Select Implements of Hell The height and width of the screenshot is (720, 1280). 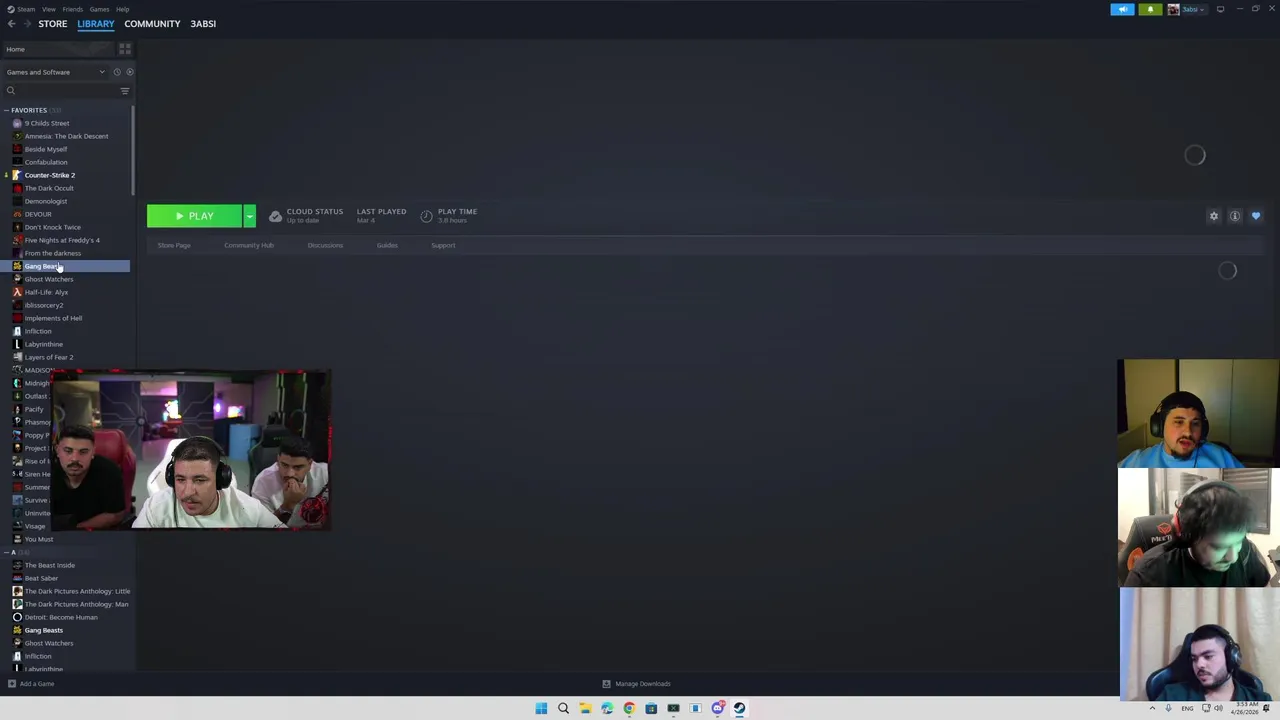[53, 318]
